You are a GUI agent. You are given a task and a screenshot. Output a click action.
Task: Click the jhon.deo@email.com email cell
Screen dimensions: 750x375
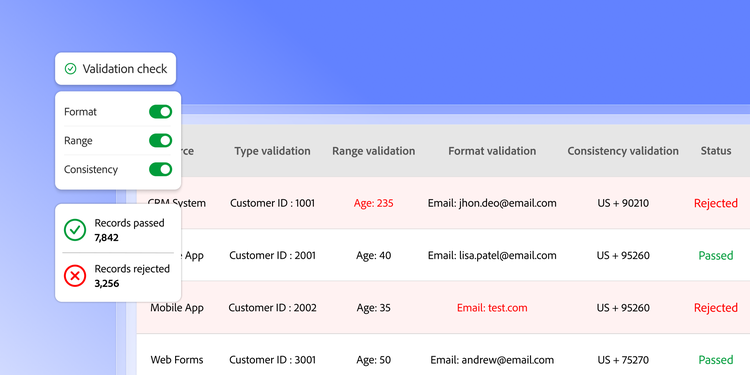click(492, 203)
